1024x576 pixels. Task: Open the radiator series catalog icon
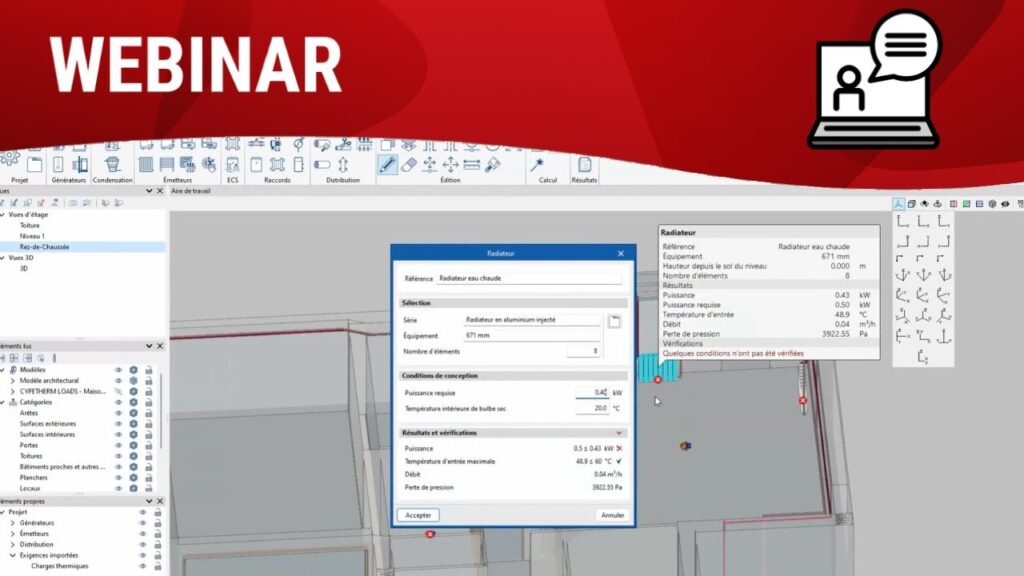[615, 321]
